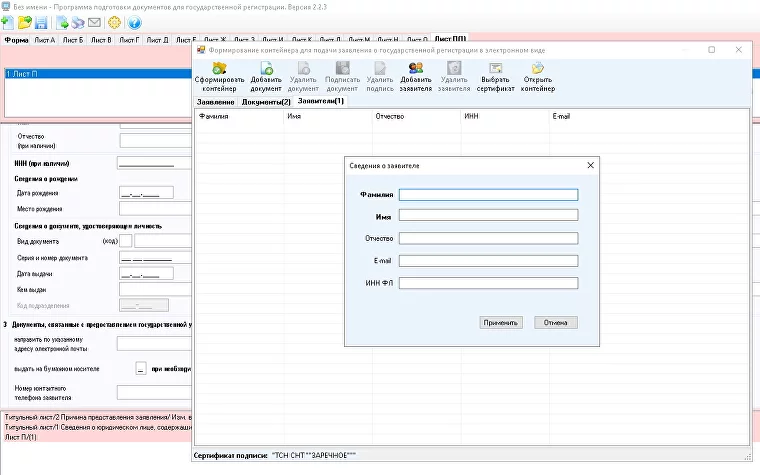760x475 pixels.
Task: Click the Фамилия input field in dialog
Action: [x=488, y=194]
